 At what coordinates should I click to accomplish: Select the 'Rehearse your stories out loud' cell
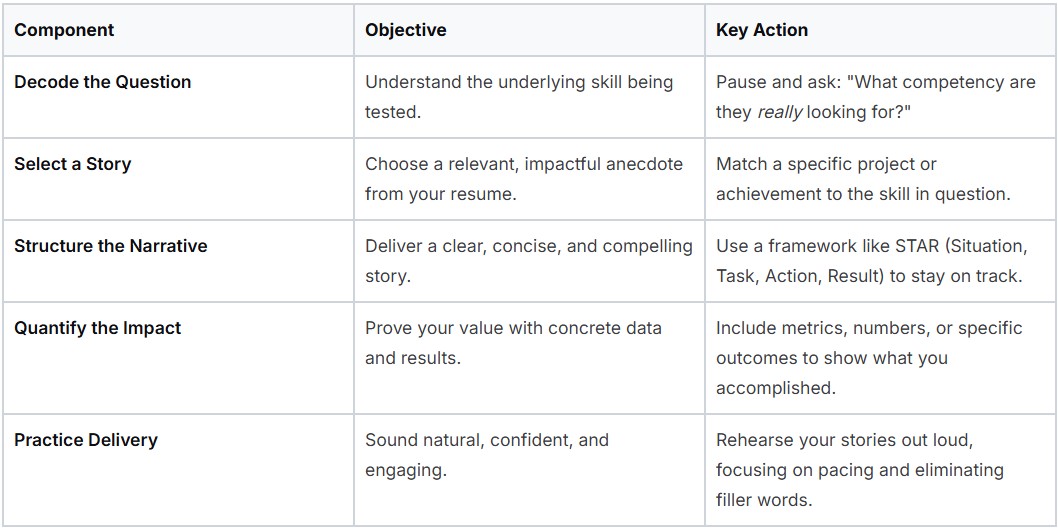(x=859, y=469)
